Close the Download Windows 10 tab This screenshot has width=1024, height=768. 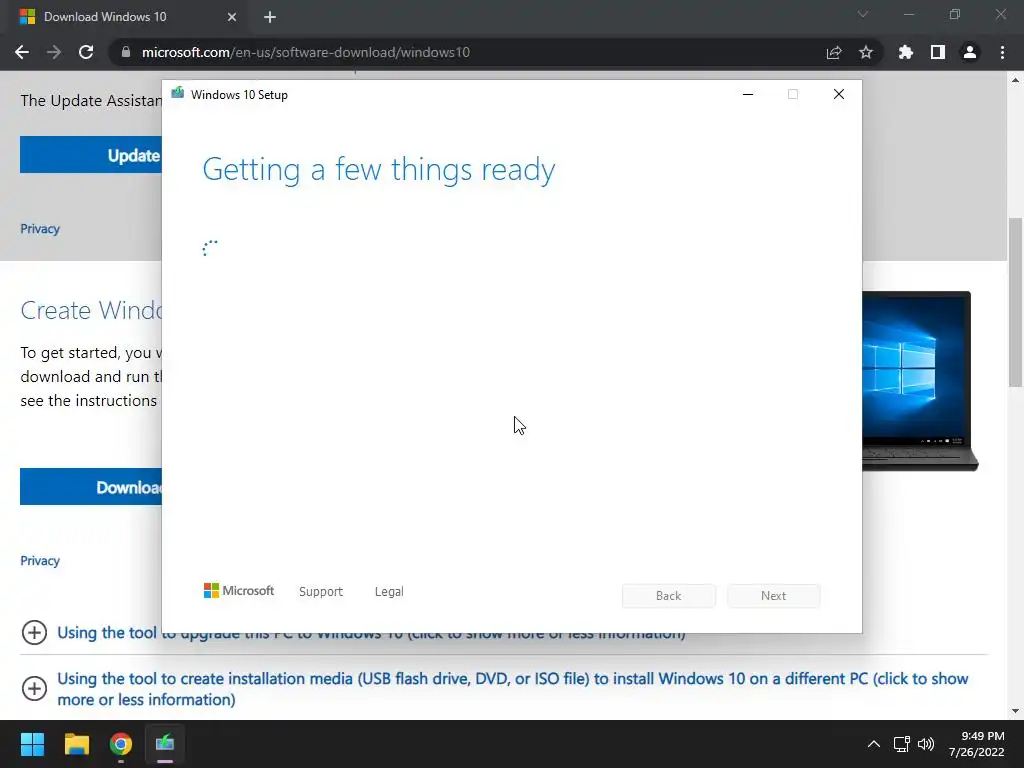[x=232, y=17]
